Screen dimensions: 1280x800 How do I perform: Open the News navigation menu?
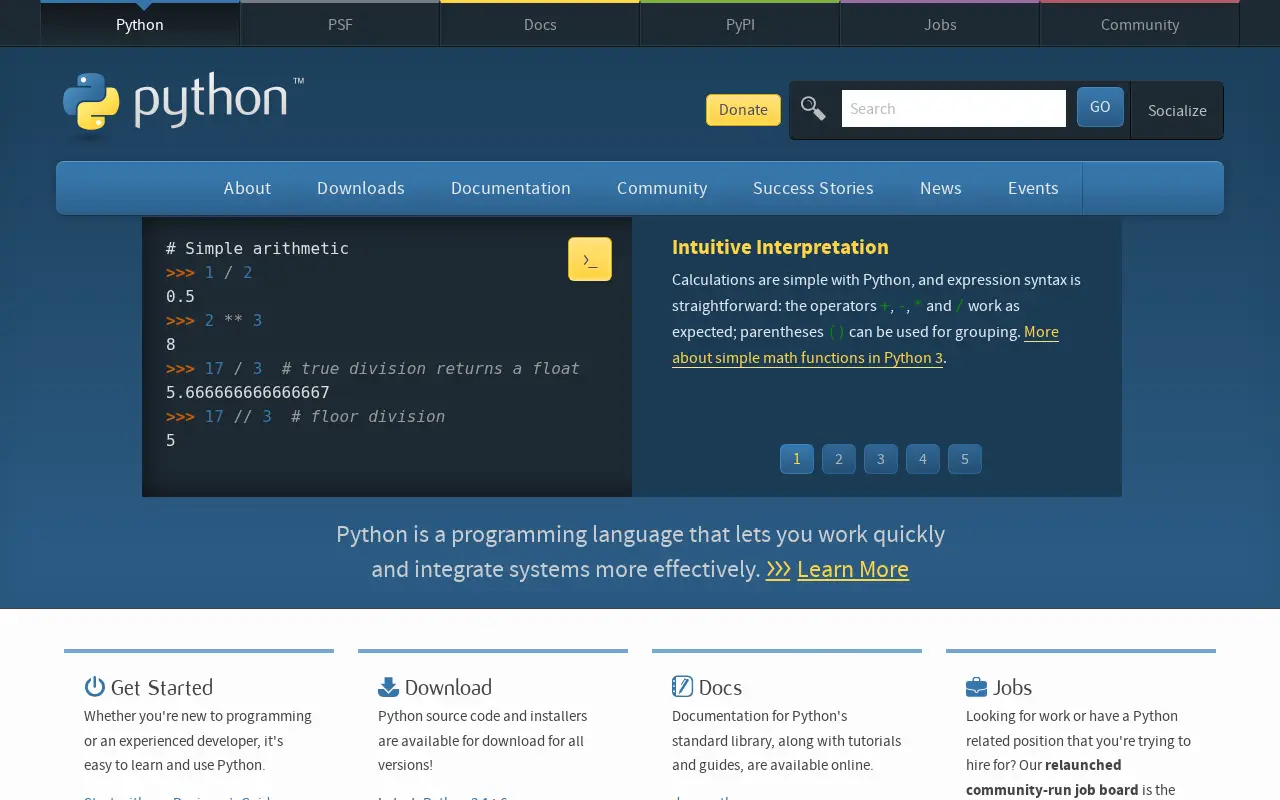(x=941, y=188)
